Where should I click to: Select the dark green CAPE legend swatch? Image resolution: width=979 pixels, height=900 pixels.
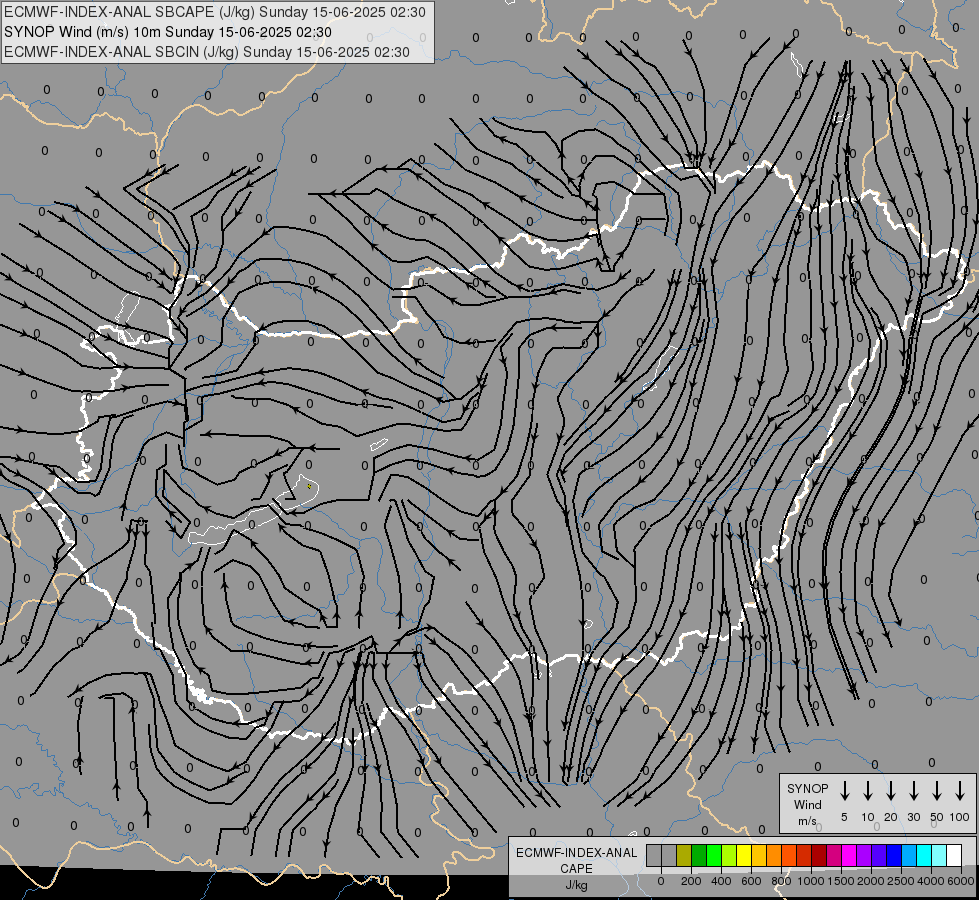699,855
